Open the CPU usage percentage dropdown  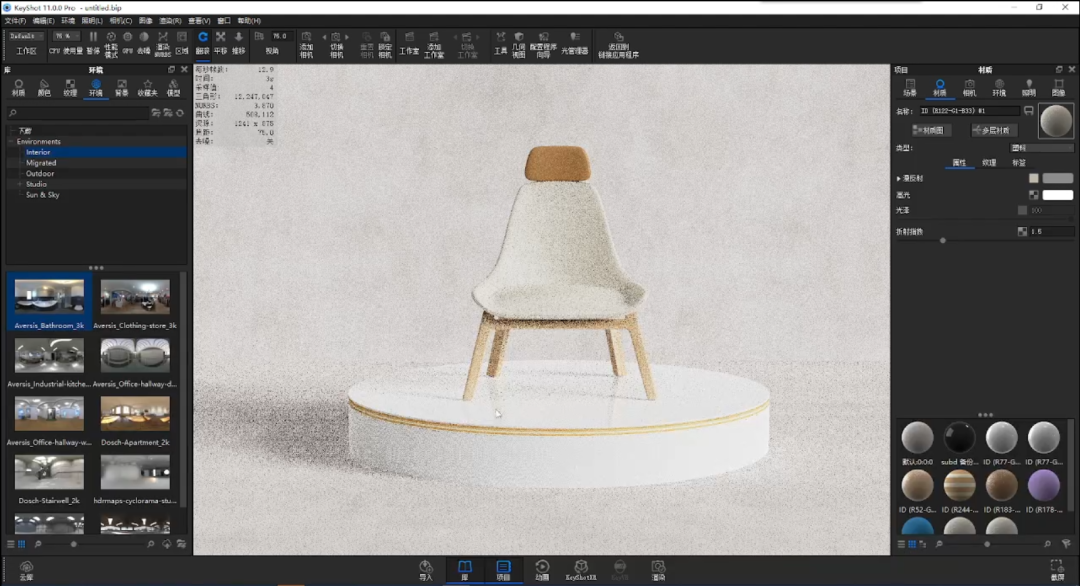point(67,36)
